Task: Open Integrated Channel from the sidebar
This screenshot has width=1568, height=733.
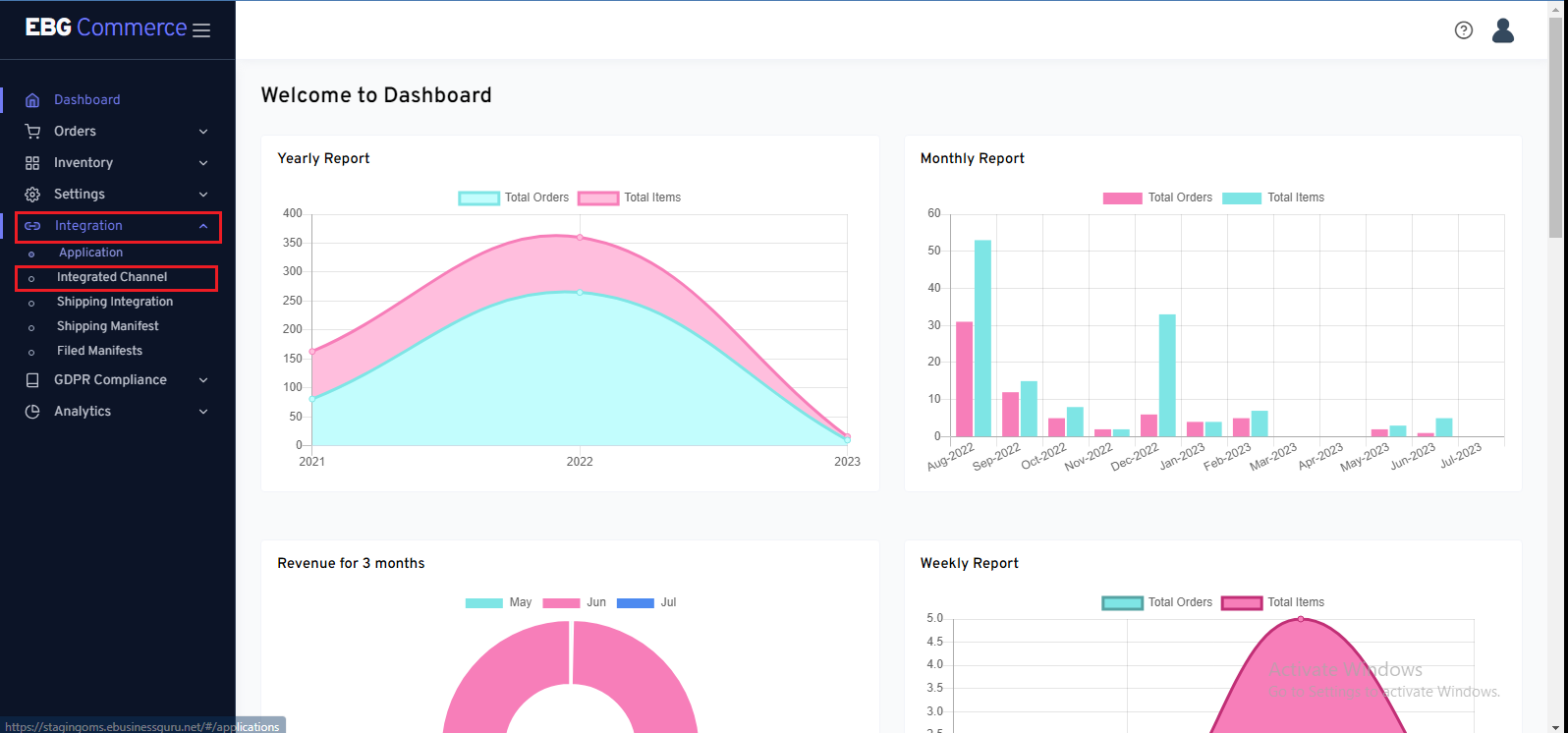Action: 112,277
